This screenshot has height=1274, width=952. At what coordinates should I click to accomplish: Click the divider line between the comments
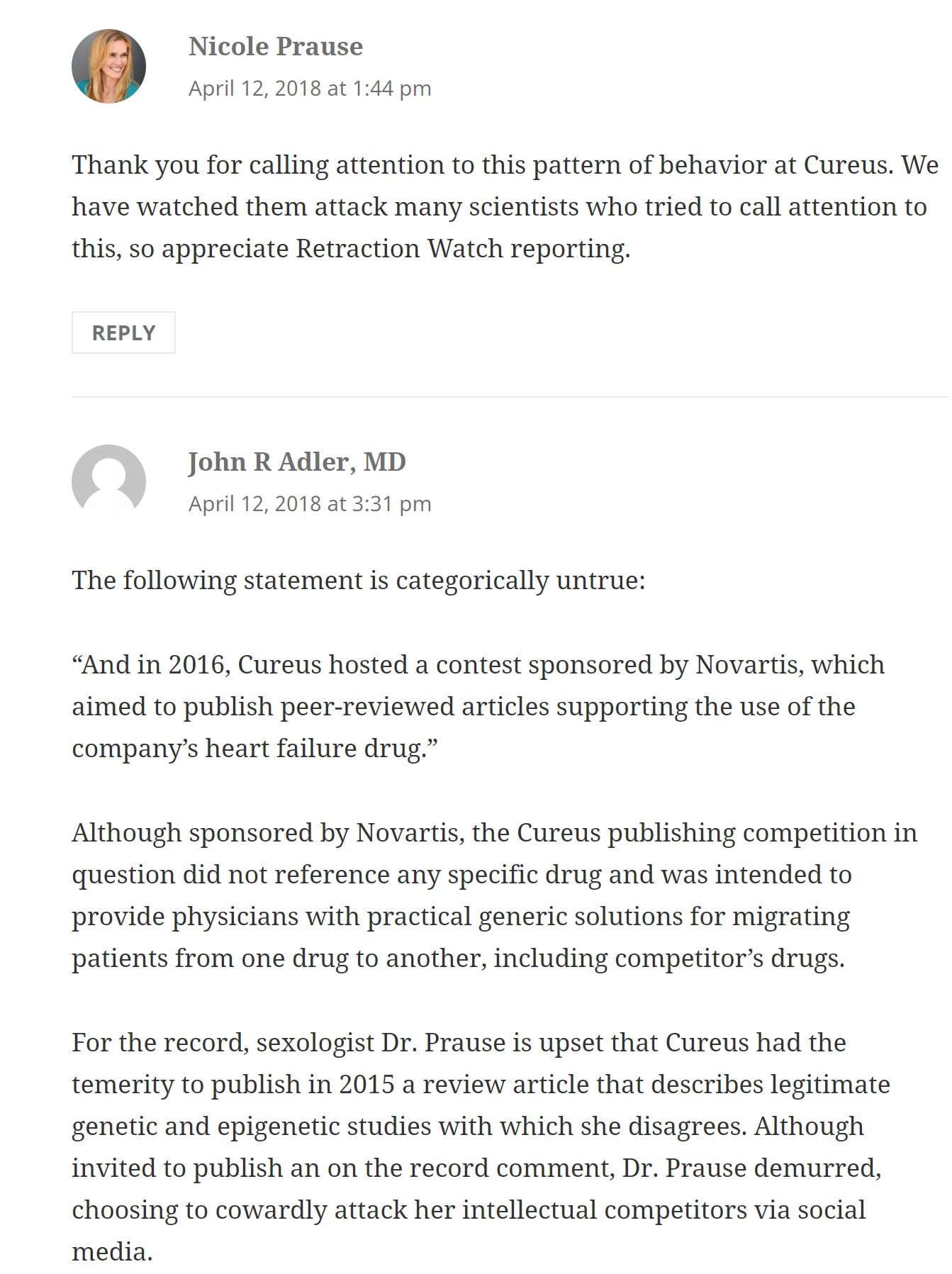509,397
